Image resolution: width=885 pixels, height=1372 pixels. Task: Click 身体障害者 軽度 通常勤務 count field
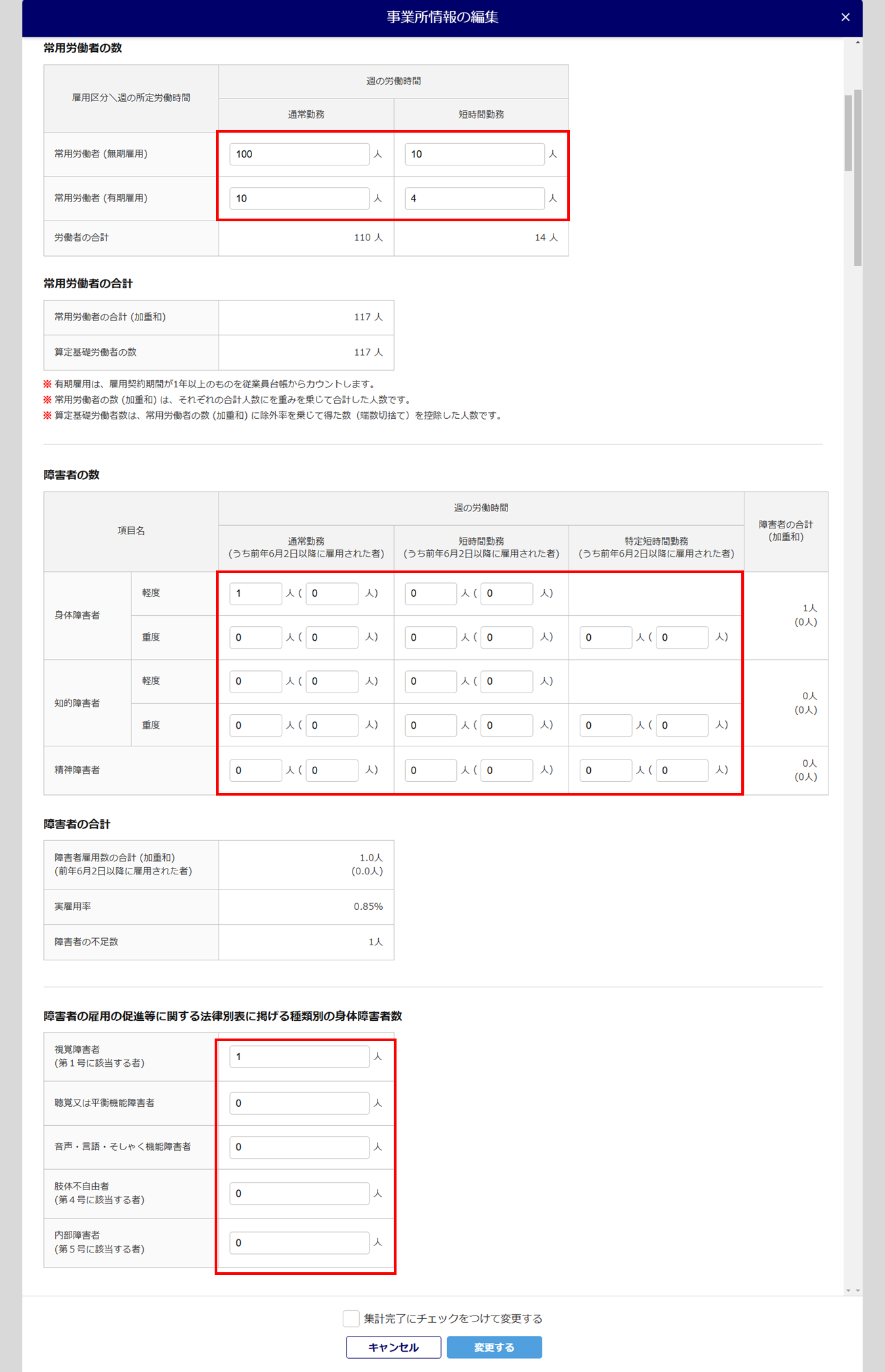pos(256,593)
